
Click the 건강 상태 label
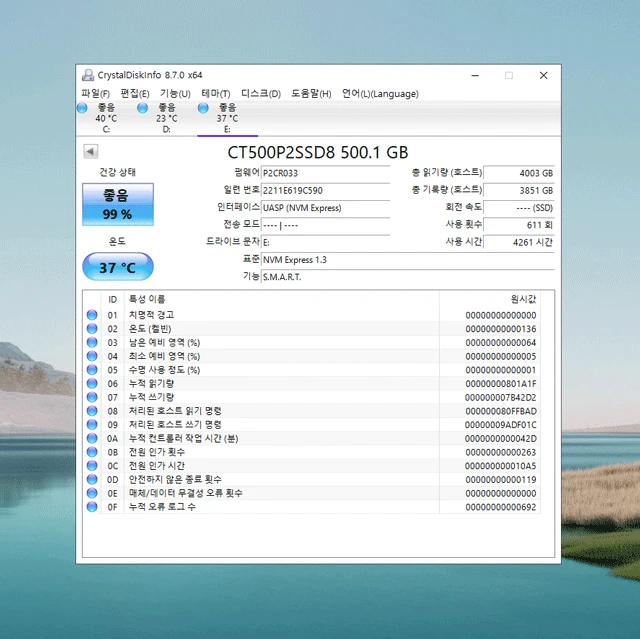point(118,172)
